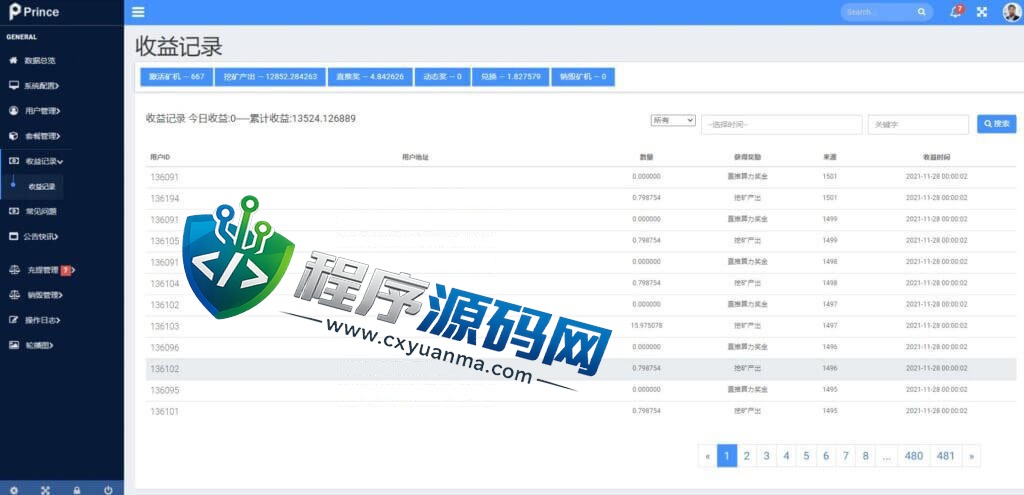Click the 兑换 – 1.827579 button
Screen dimensions: 1024x495
(x=511, y=76)
